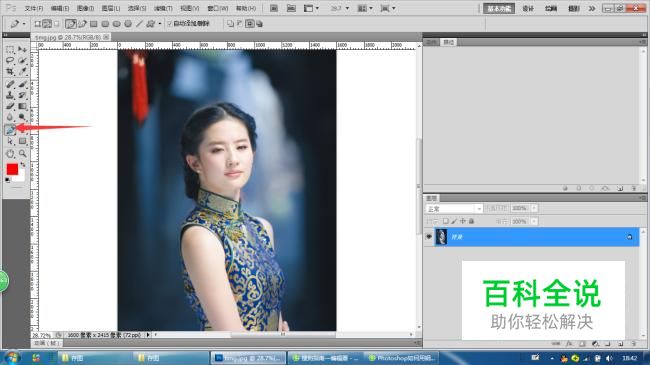Select the Blur tool
Screen dimensions: 650x365
[10, 117]
